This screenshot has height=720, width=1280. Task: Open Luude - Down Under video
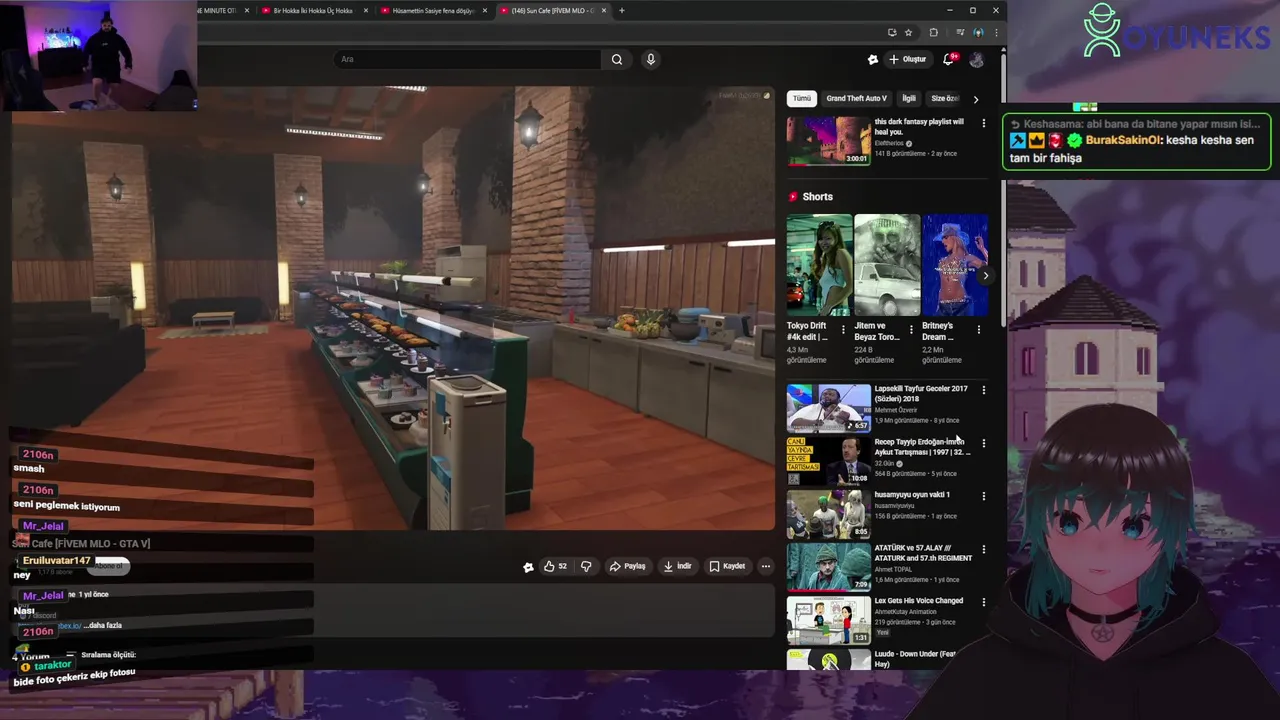(x=828, y=660)
